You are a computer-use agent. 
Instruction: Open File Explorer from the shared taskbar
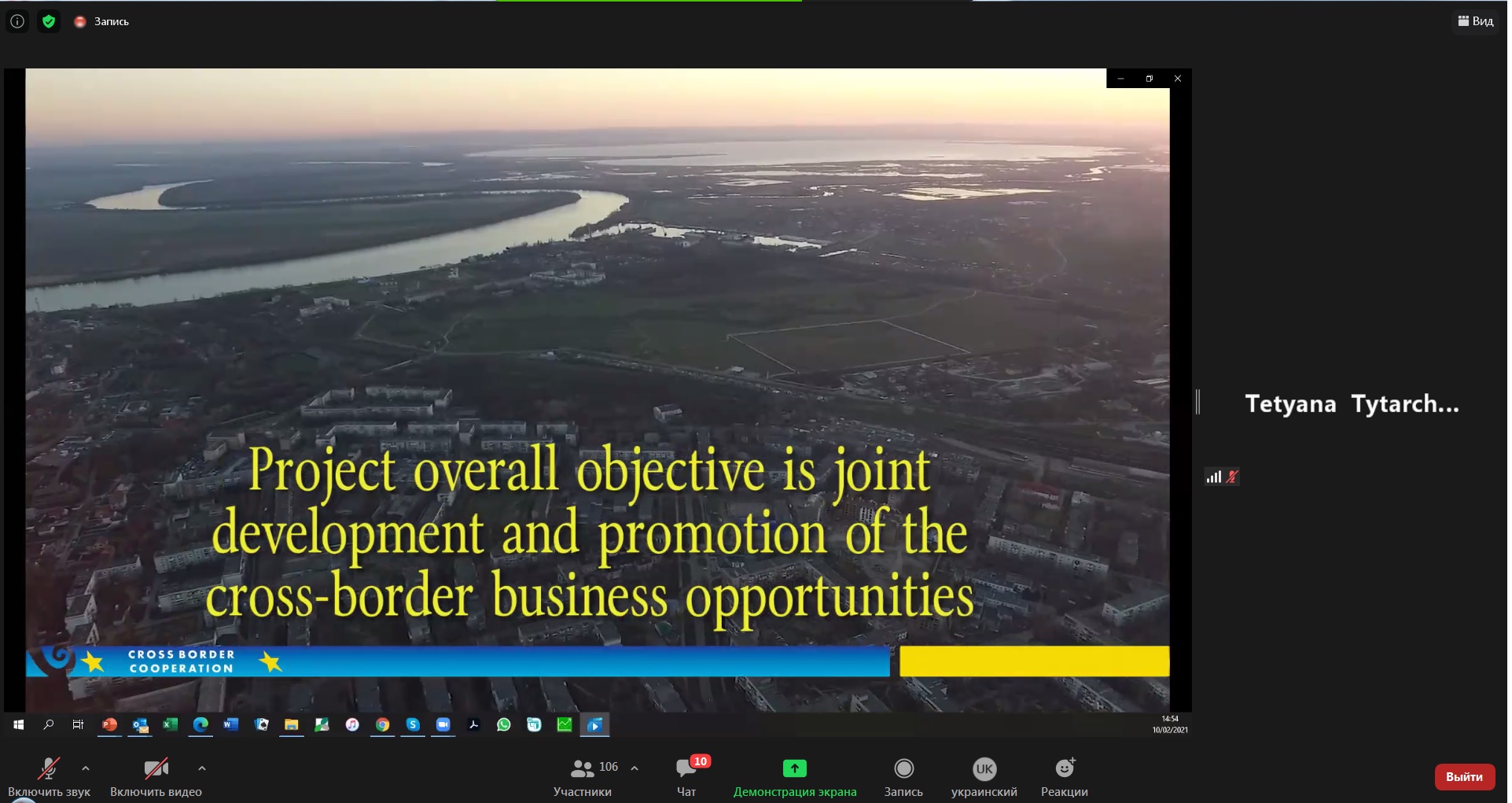[292, 724]
